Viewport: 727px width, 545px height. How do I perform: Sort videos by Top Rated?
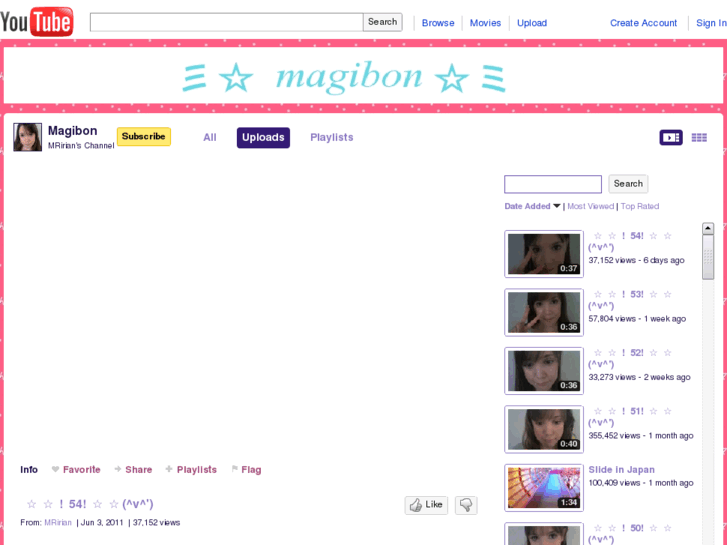click(x=640, y=206)
